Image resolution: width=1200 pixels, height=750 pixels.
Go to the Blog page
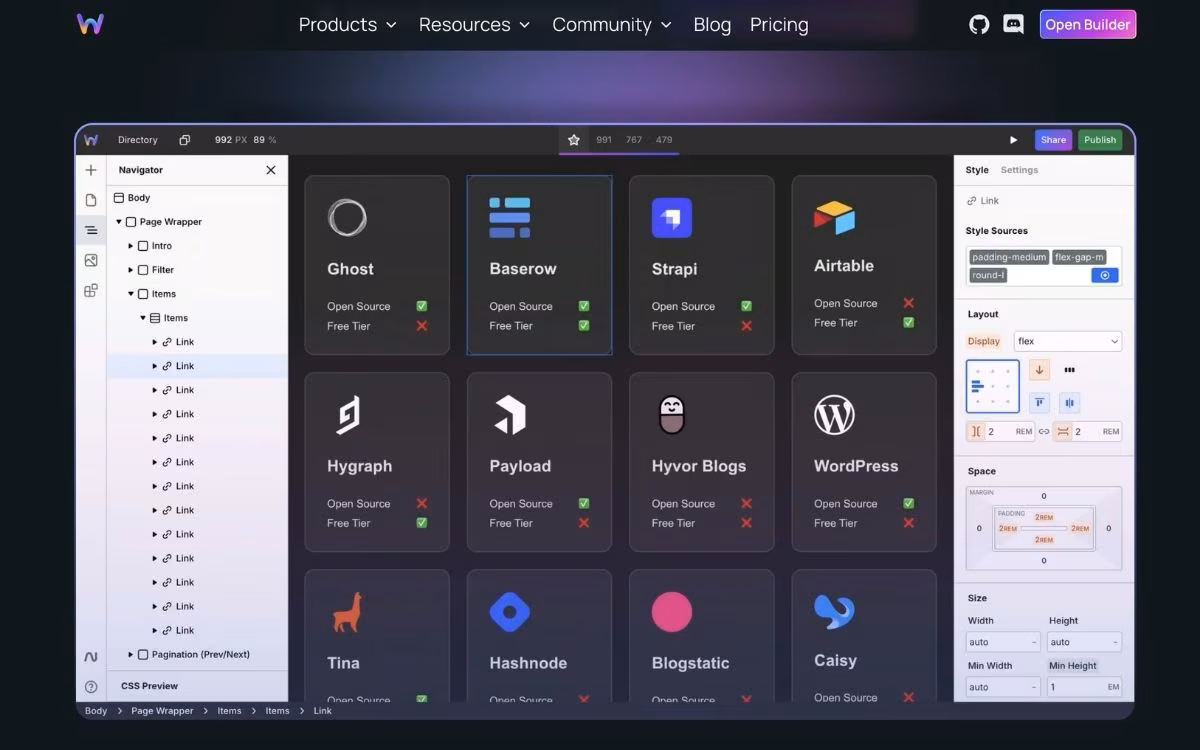(x=712, y=25)
